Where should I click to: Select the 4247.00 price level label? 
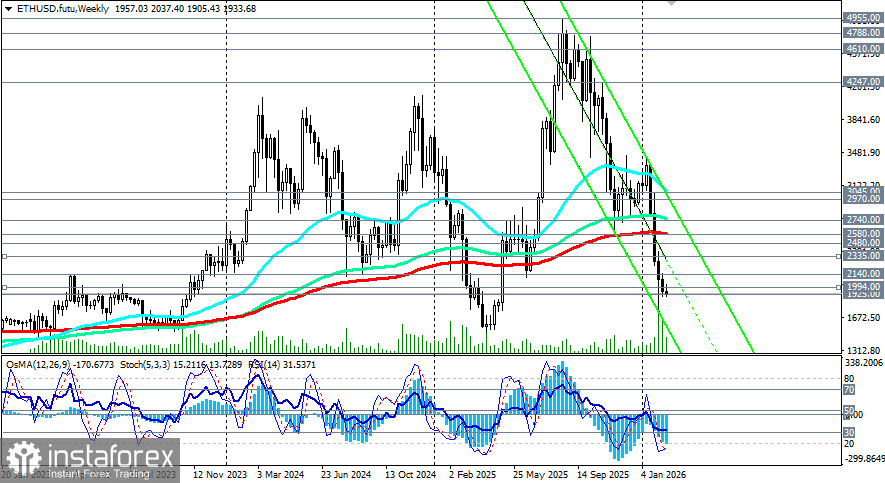[x=863, y=82]
